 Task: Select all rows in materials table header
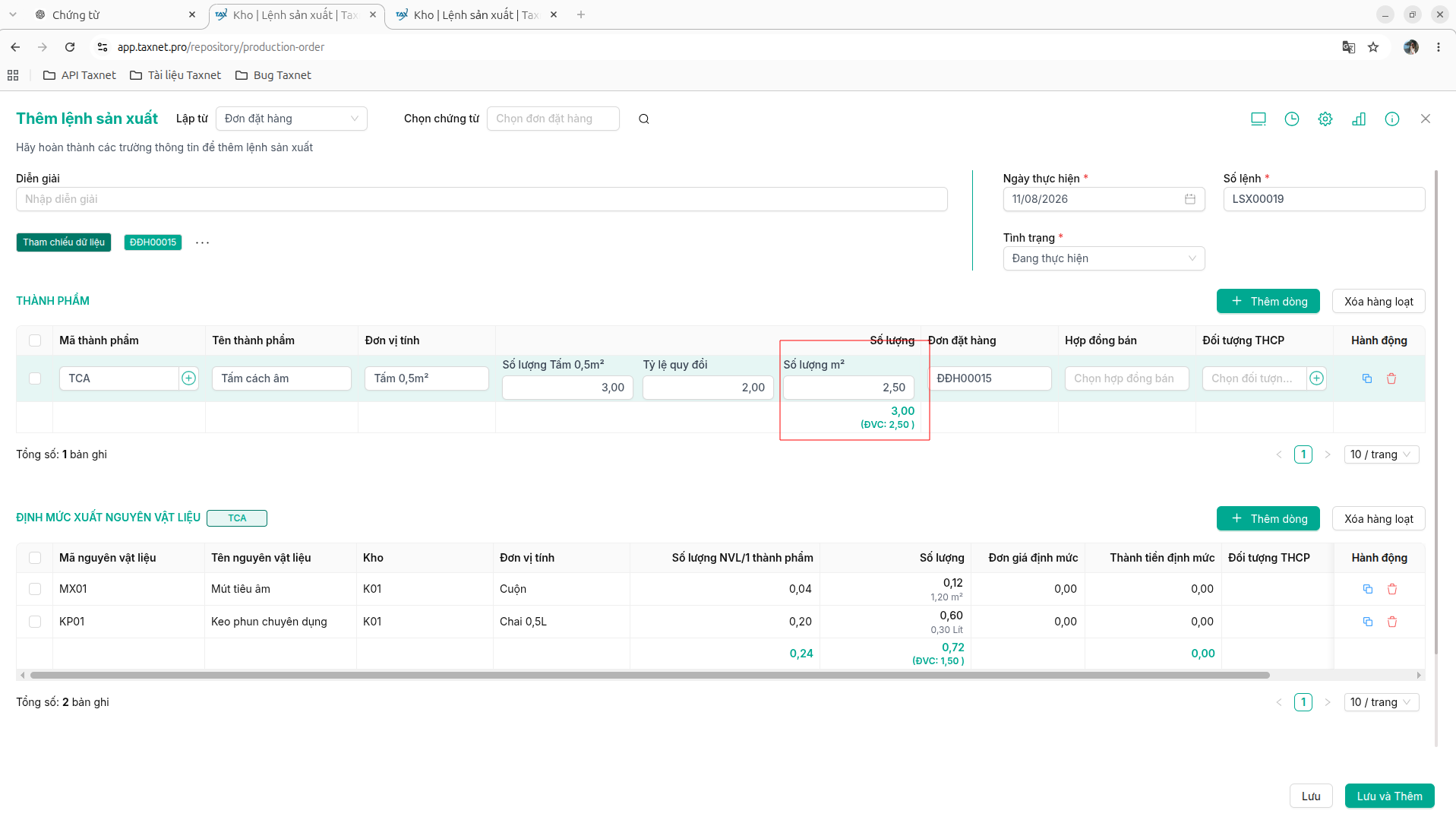click(35, 558)
